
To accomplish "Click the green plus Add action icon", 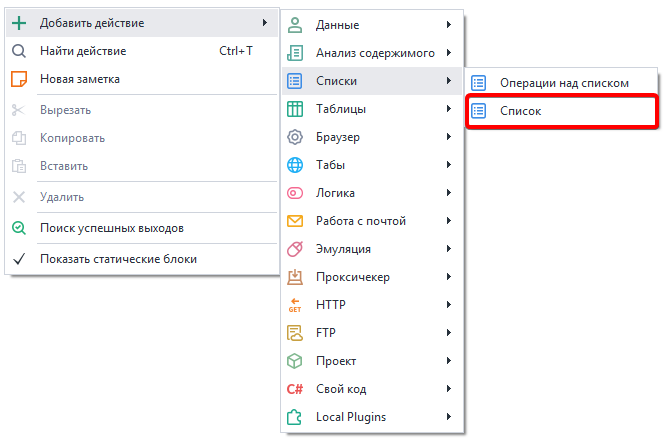I will pyautogui.click(x=19, y=23).
